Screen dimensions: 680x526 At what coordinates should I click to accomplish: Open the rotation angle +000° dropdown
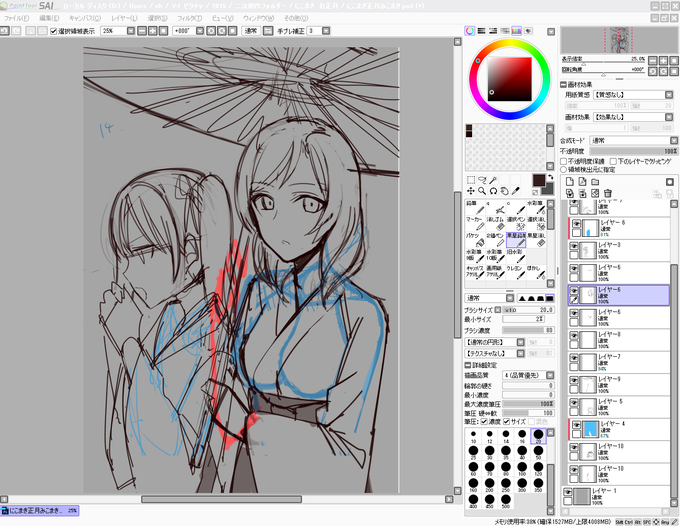(200, 31)
